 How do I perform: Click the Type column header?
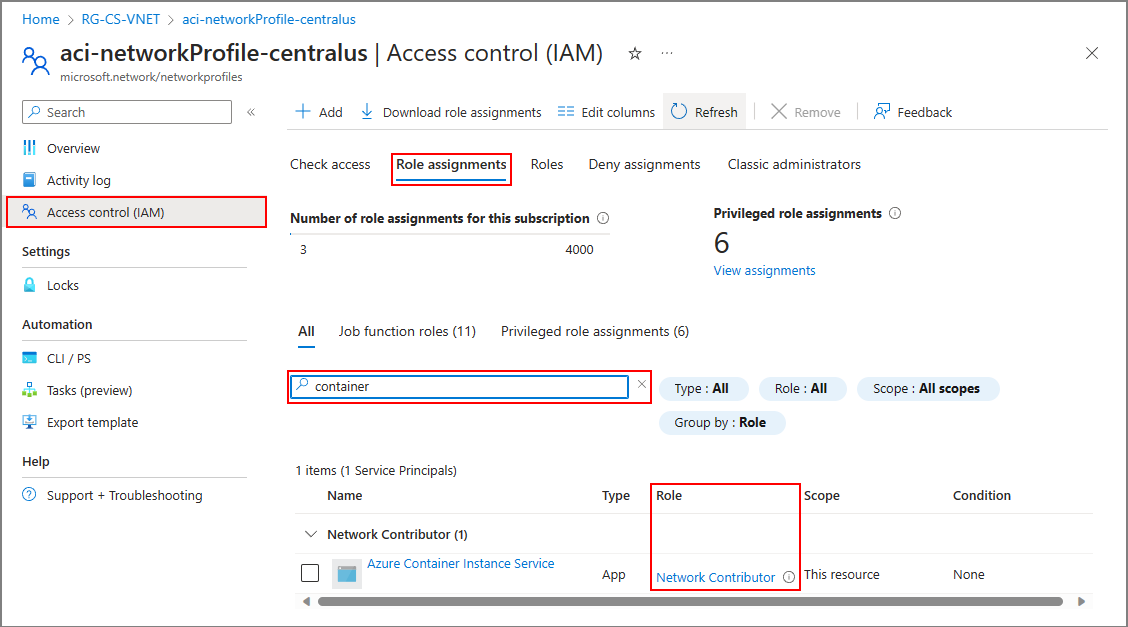(616, 495)
